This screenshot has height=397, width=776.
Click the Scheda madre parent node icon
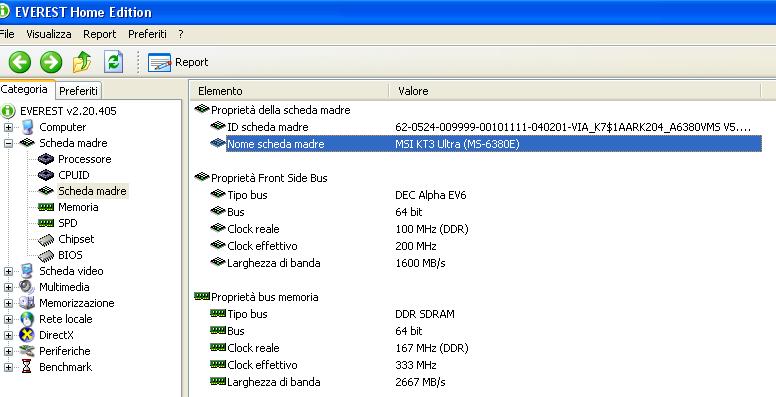[27, 143]
